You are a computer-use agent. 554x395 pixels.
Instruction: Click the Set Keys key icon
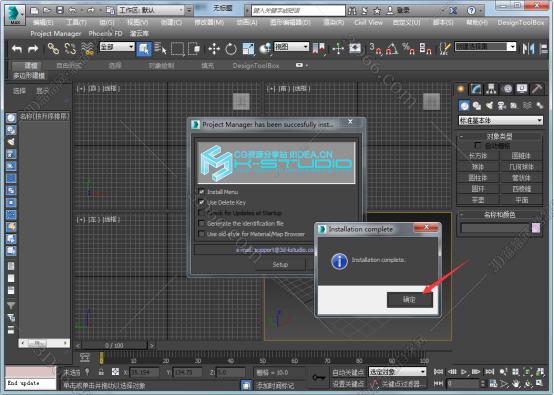(319, 377)
